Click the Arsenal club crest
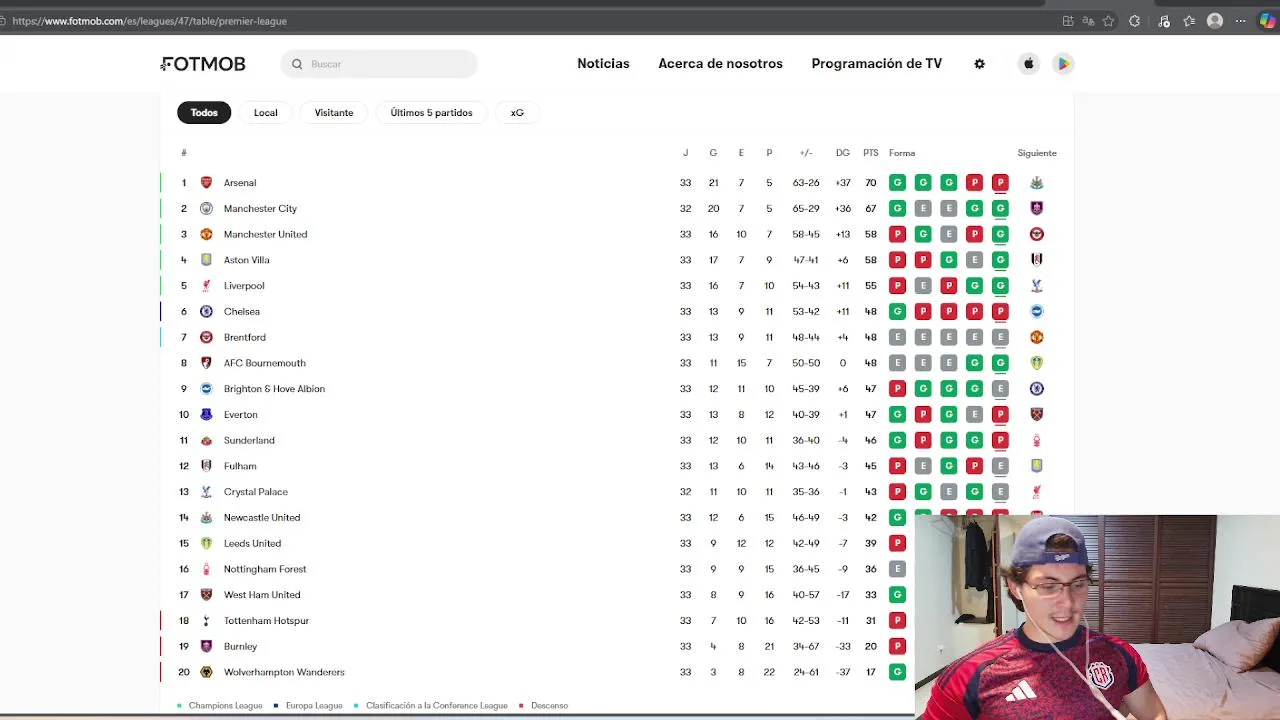The width and height of the screenshot is (1280, 720). 206,183
